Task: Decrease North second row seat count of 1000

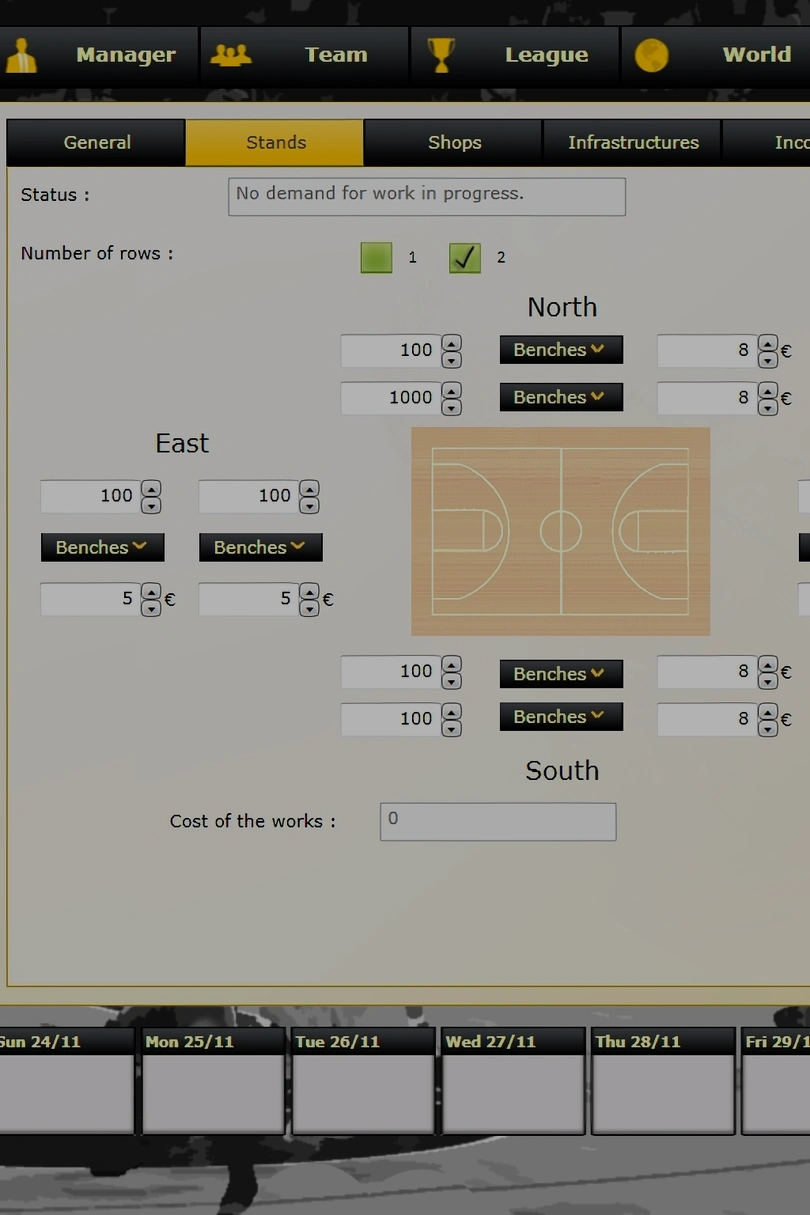Action: pos(452,406)
